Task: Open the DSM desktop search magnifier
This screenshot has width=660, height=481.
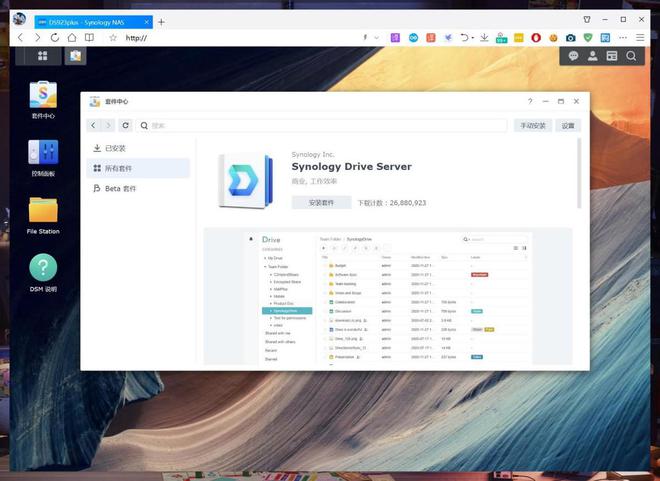Action: [x=631, y=56]
